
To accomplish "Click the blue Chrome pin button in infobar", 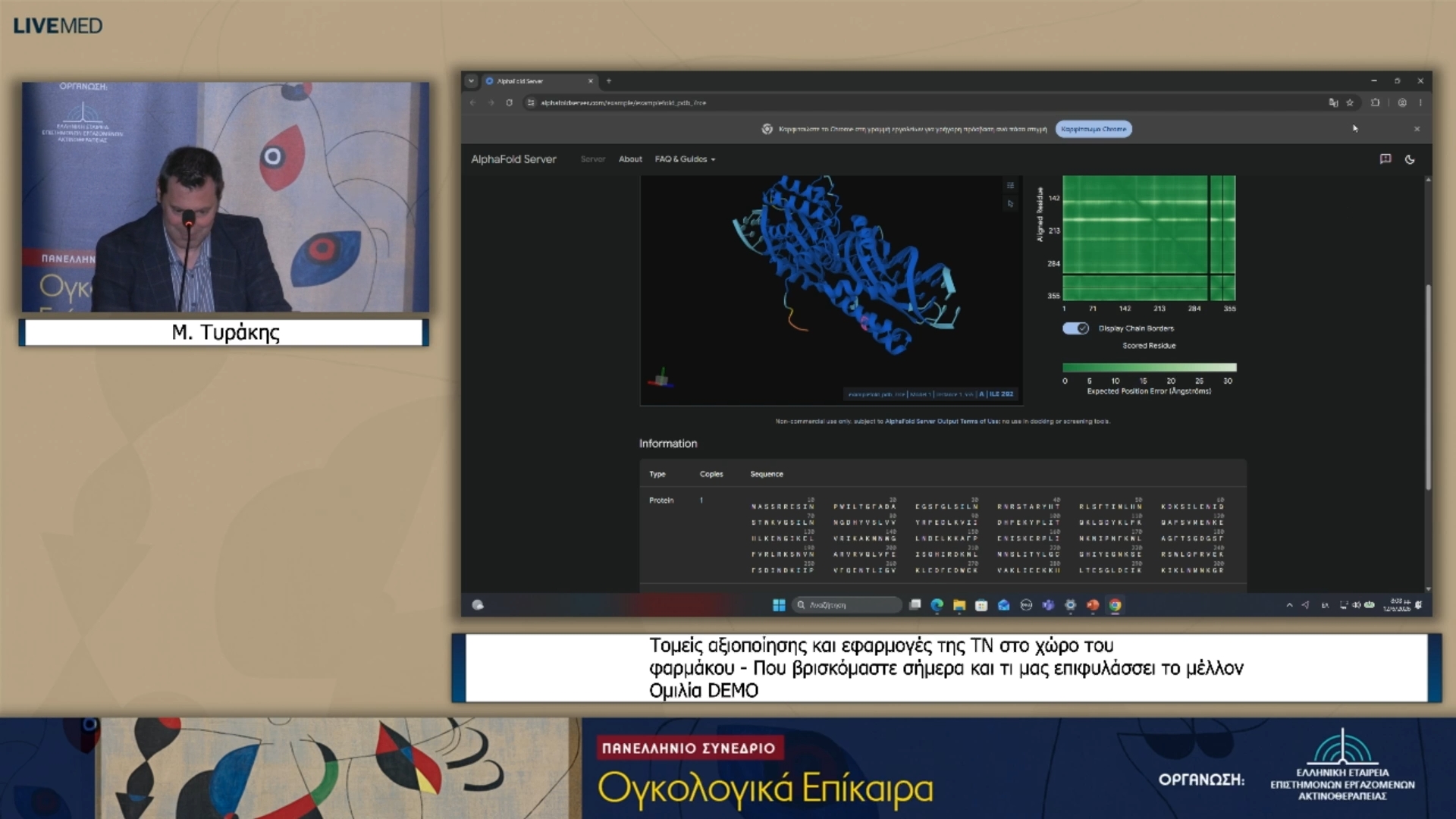I will [1094, 129].
